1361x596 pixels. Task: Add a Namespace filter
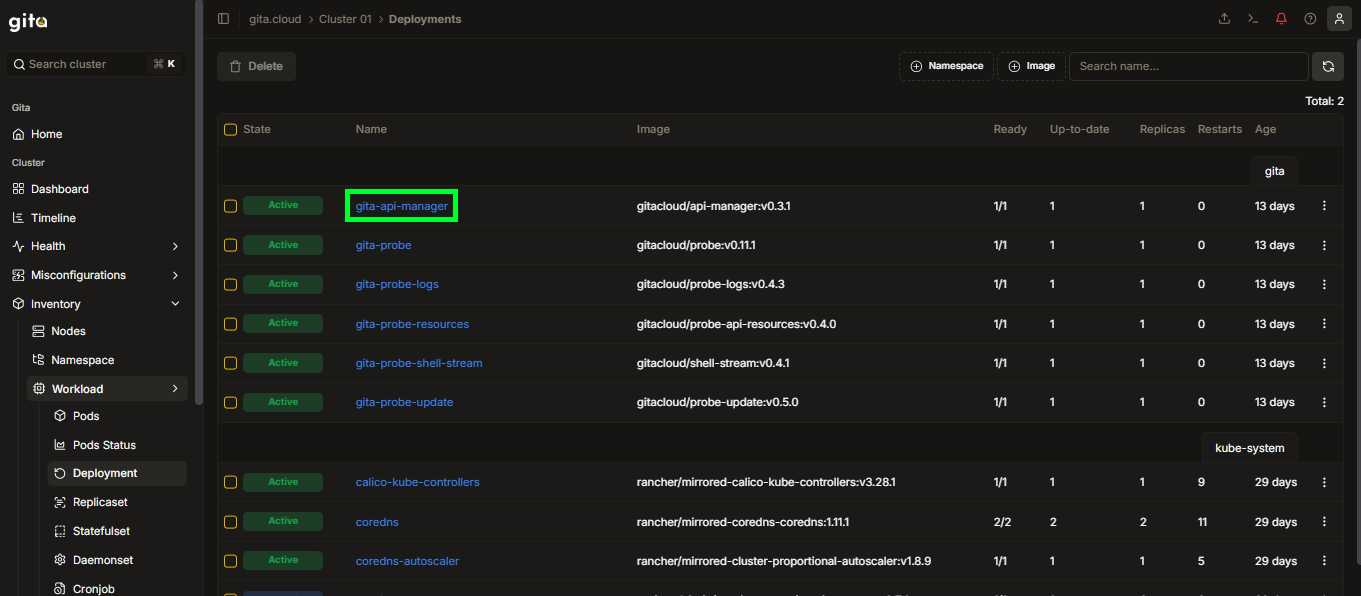tap(946, 66)
